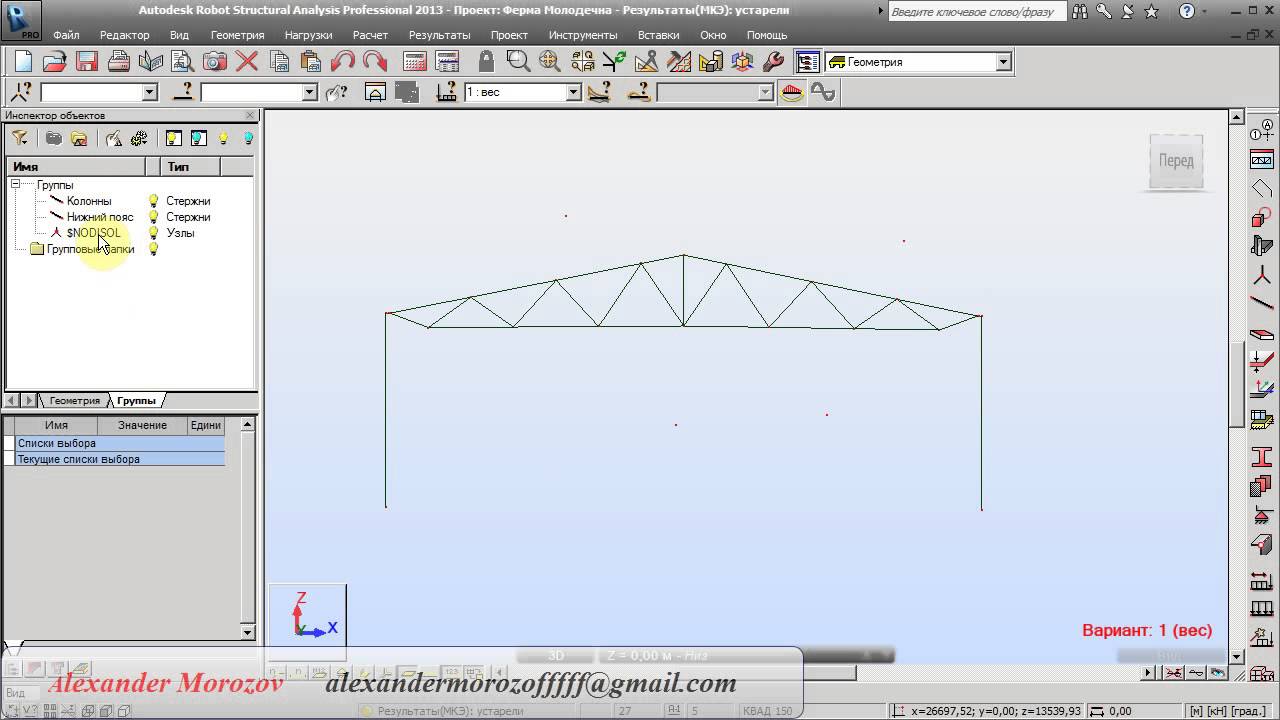Screen dimensions: 1280x720
Task: Click the Значение column header
Action: tap(142, 425)
